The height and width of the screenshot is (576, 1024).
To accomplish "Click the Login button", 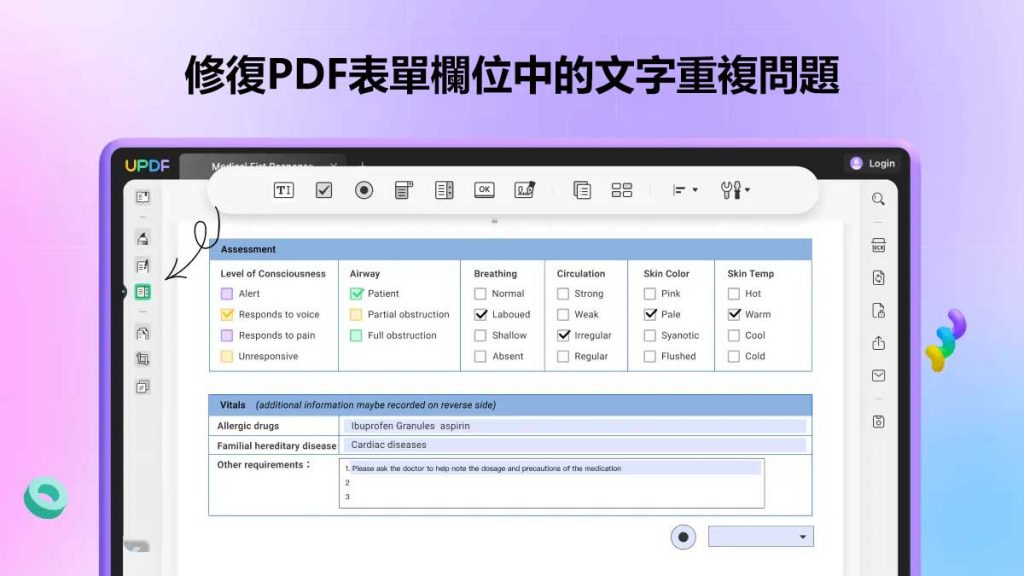I will (x=872, y=163).
